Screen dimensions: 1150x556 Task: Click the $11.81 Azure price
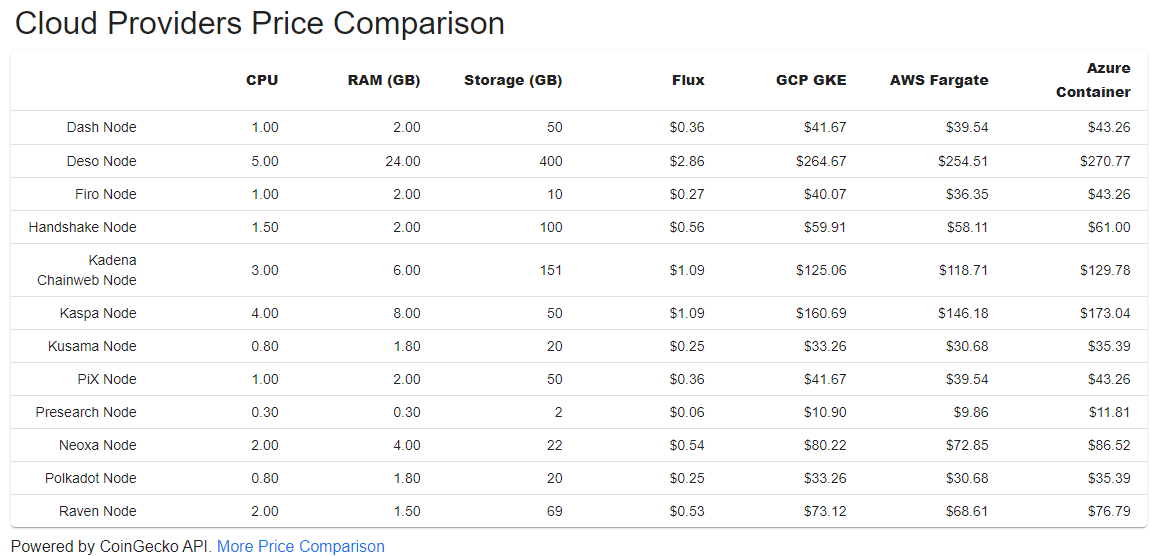coord(1110,412)
